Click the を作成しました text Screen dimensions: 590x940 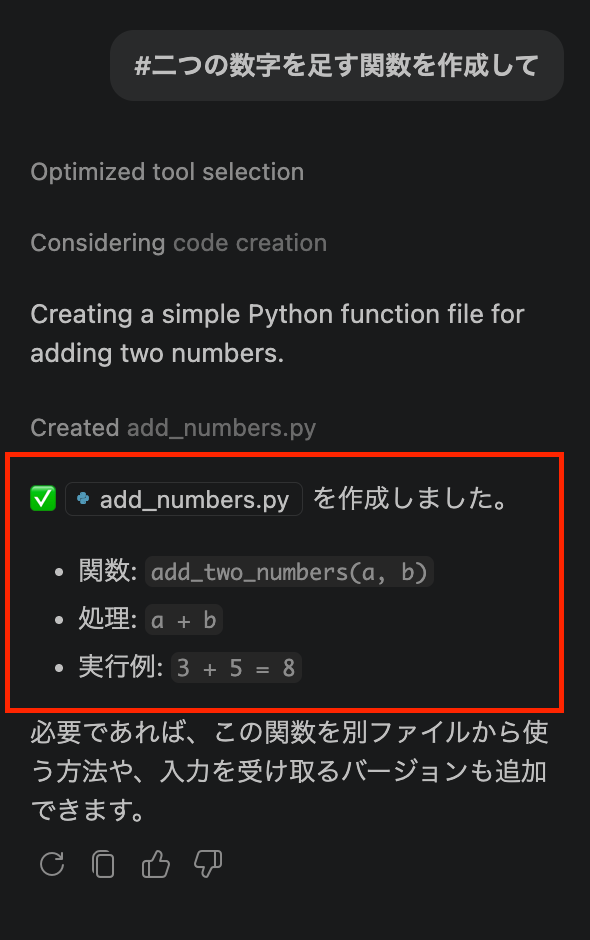(x=411, y=498)
